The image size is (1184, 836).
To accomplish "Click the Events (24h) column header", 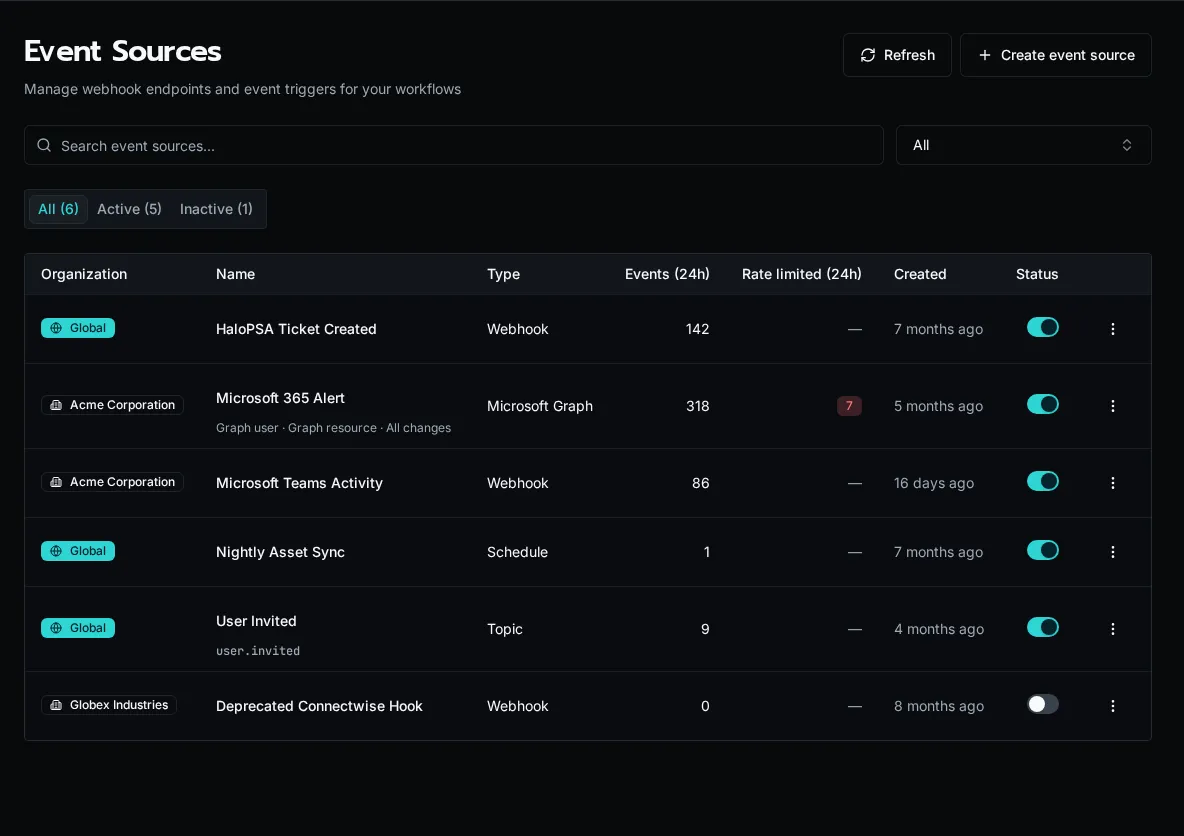I will pos(667,274).
